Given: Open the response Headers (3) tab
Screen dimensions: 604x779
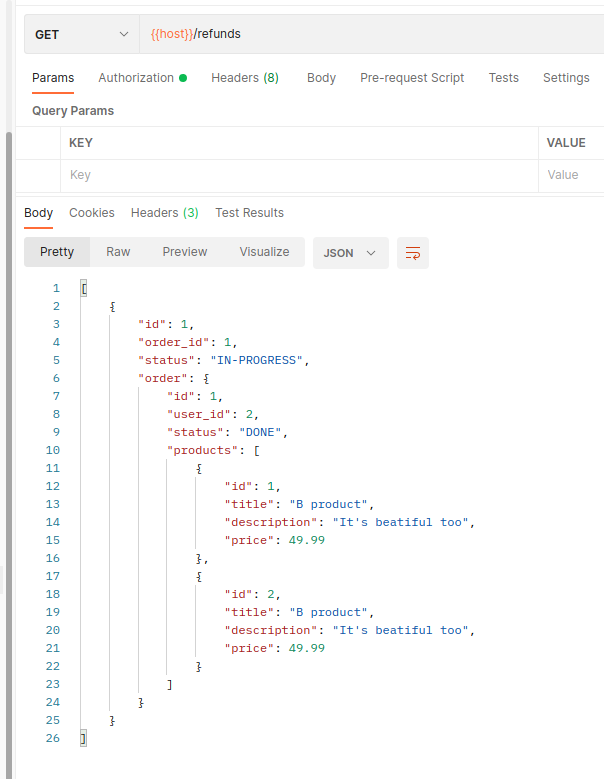Looking at the screenshot, I should [x=164, y=213].
